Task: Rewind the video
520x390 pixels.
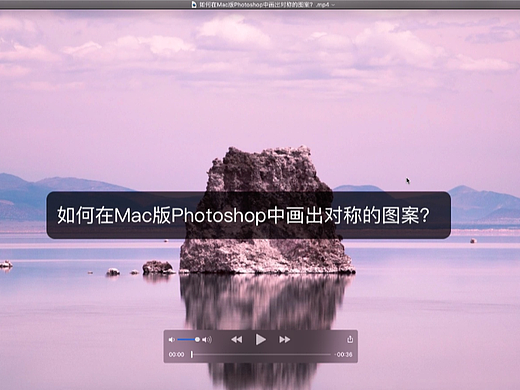Action: 237,340
